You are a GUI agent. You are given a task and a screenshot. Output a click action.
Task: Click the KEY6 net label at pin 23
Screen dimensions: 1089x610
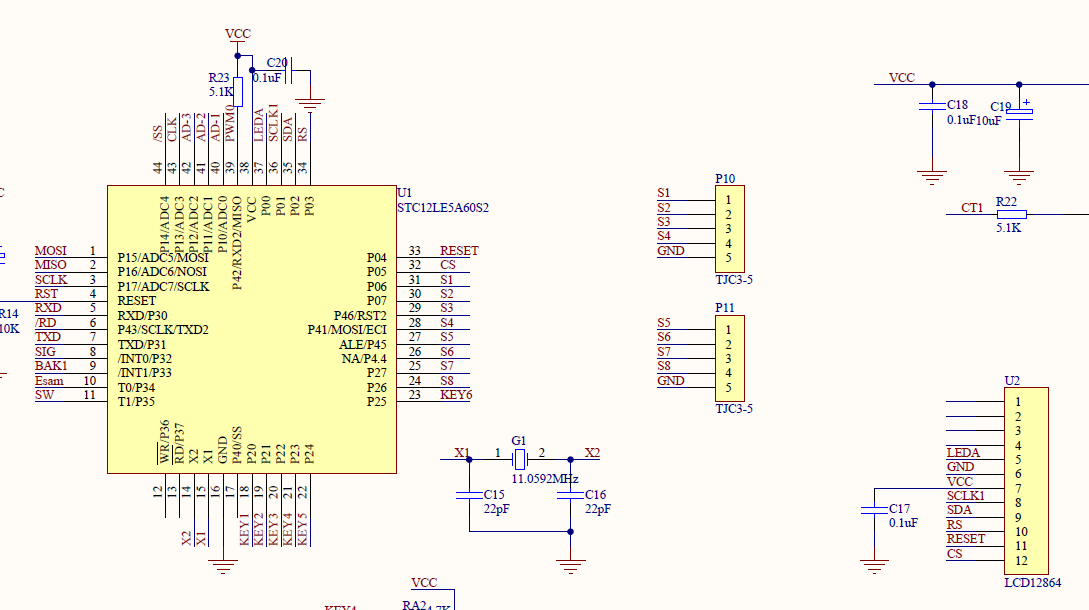(456, 395)
